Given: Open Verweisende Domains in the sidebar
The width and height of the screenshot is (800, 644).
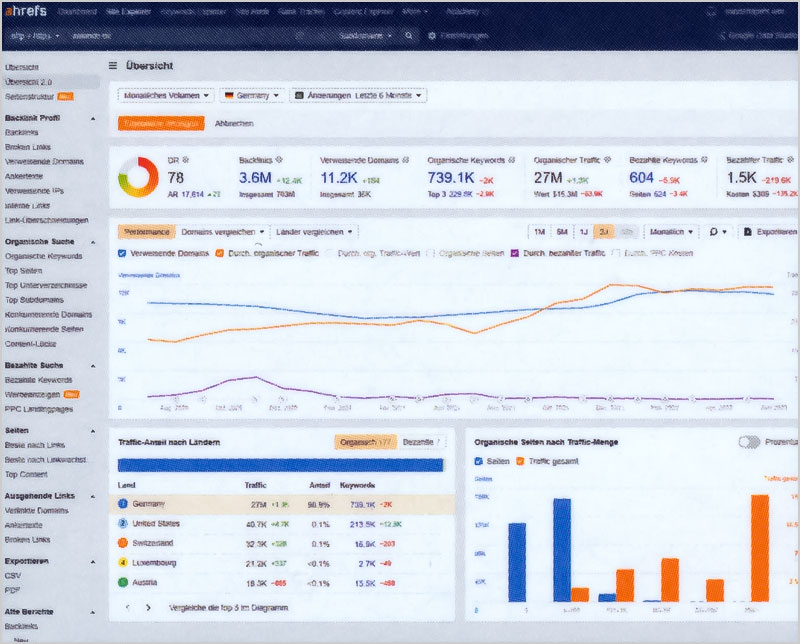Looking at the screenshot, I should pyautogui.click(x=44, y=161).
